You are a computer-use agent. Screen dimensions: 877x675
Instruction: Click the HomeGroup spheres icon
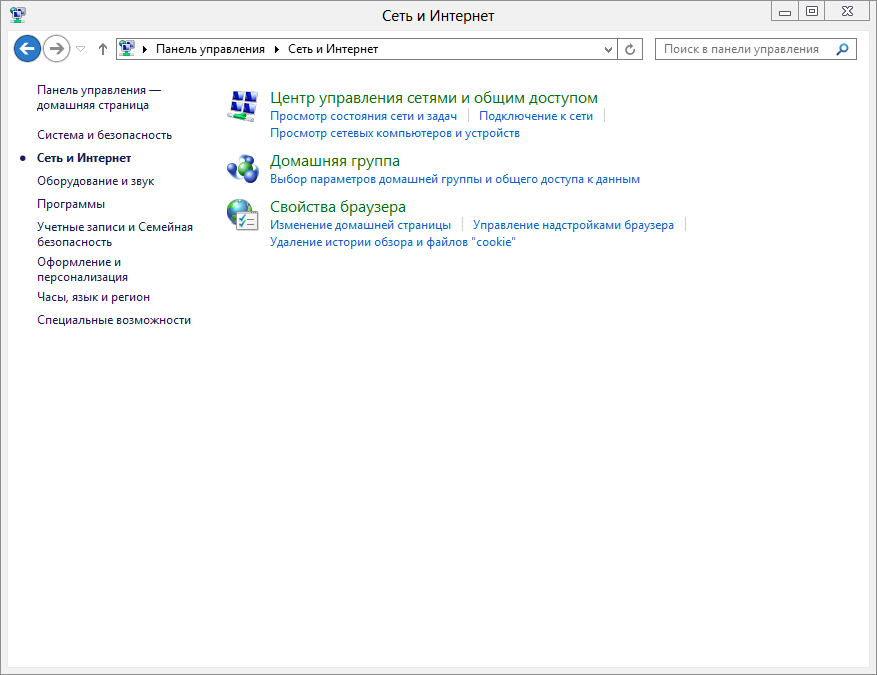tap(243, 168)
